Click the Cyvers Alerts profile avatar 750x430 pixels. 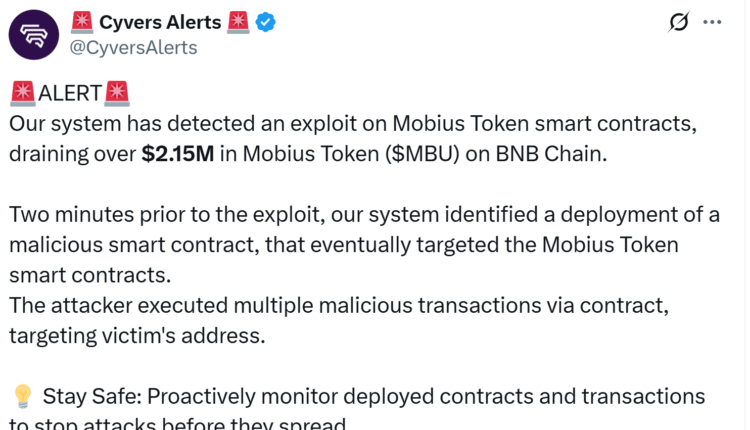(x=33, y=34)
